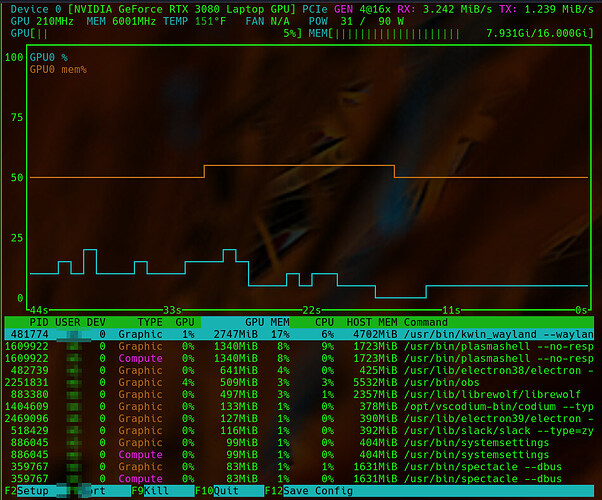Sort by GPU MEM column header

267,323
